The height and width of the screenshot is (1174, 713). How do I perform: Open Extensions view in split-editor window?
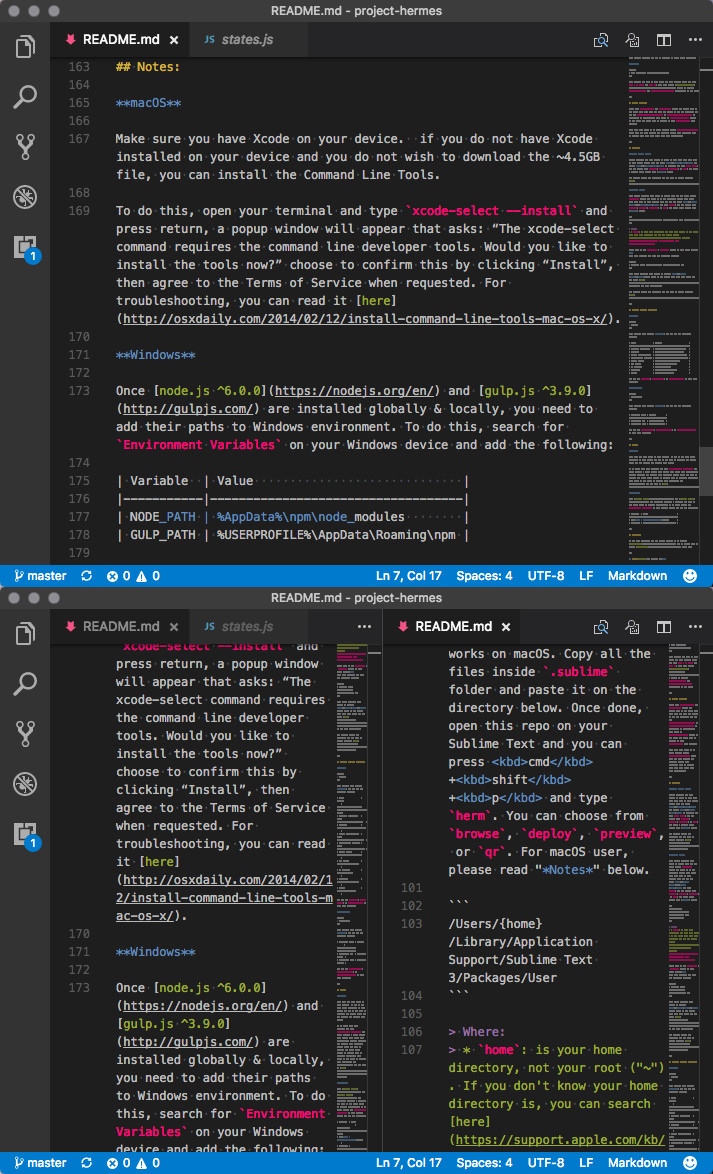(x=26, y=835)
